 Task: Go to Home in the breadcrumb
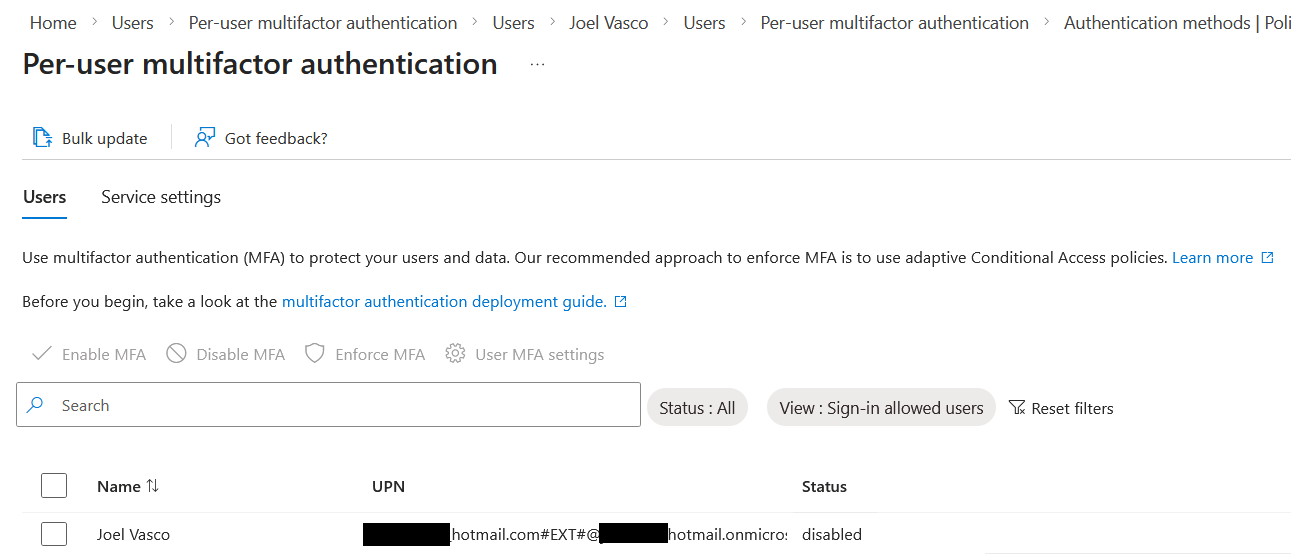(x=53, y=22)
